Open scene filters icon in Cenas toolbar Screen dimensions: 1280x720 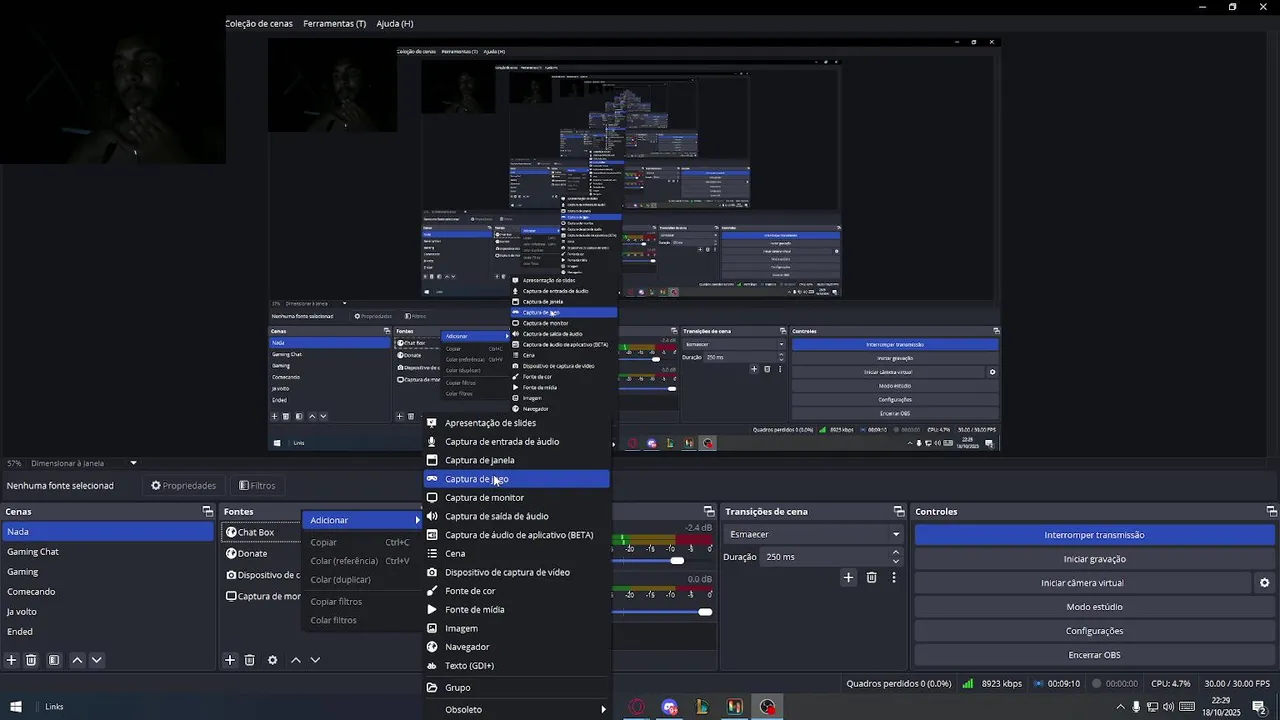click(54, 660)
